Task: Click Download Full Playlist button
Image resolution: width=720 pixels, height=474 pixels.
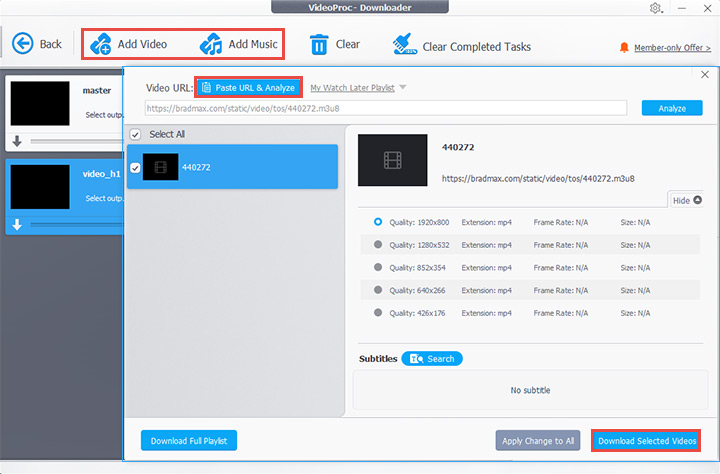Action: (189, 440)
